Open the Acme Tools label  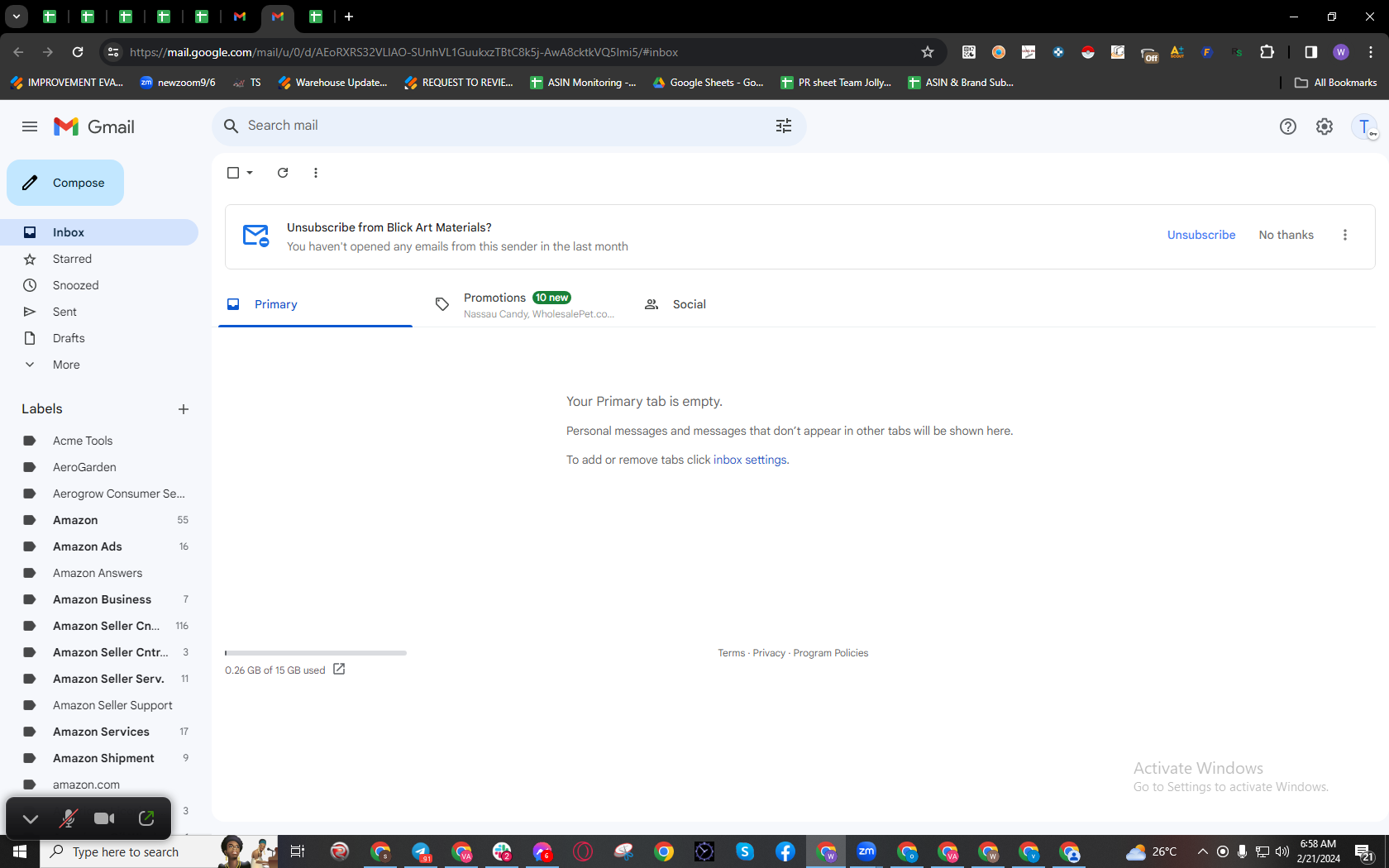[x=99, y=441]
